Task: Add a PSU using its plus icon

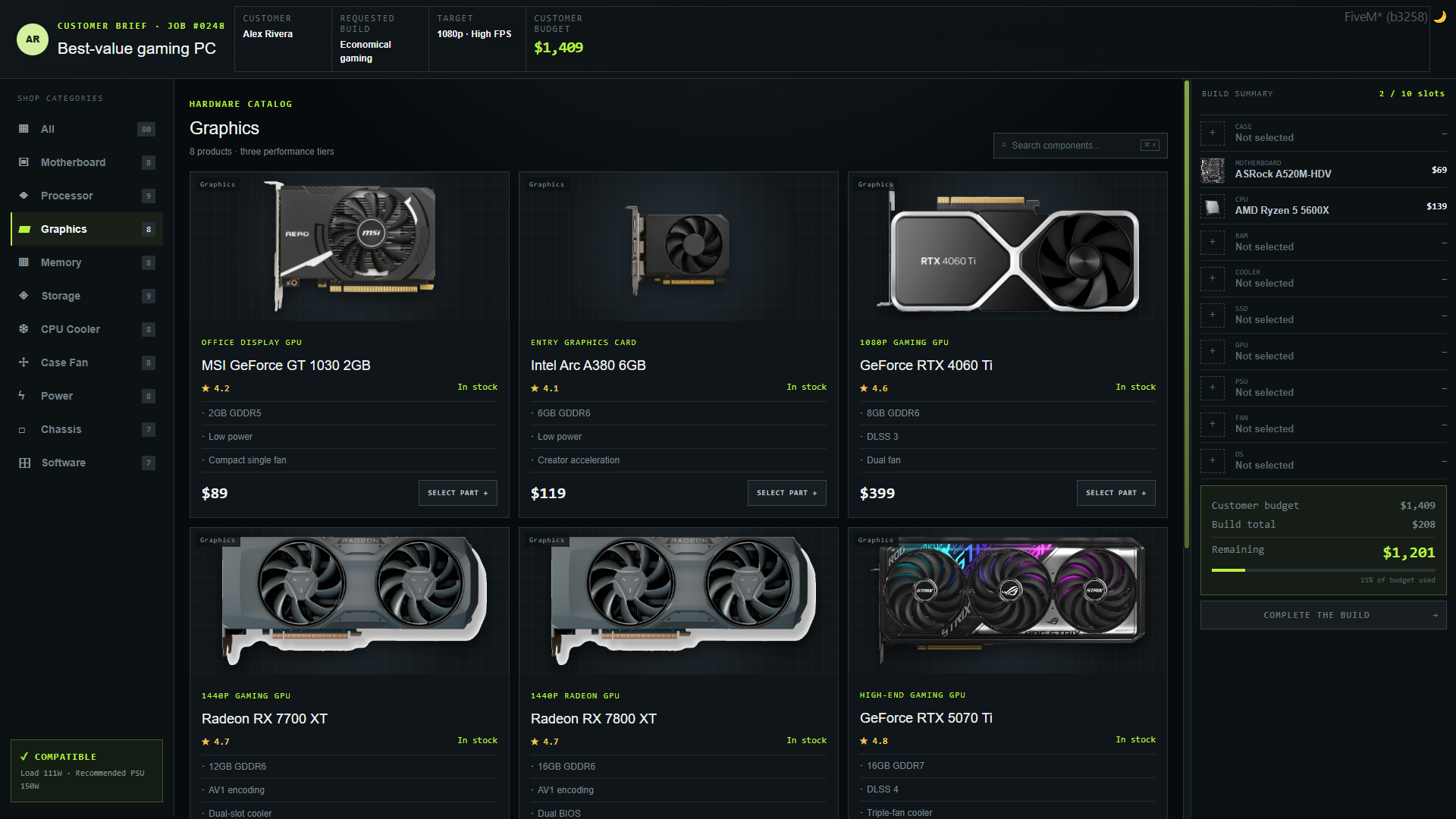Action: pos(1213,388)
